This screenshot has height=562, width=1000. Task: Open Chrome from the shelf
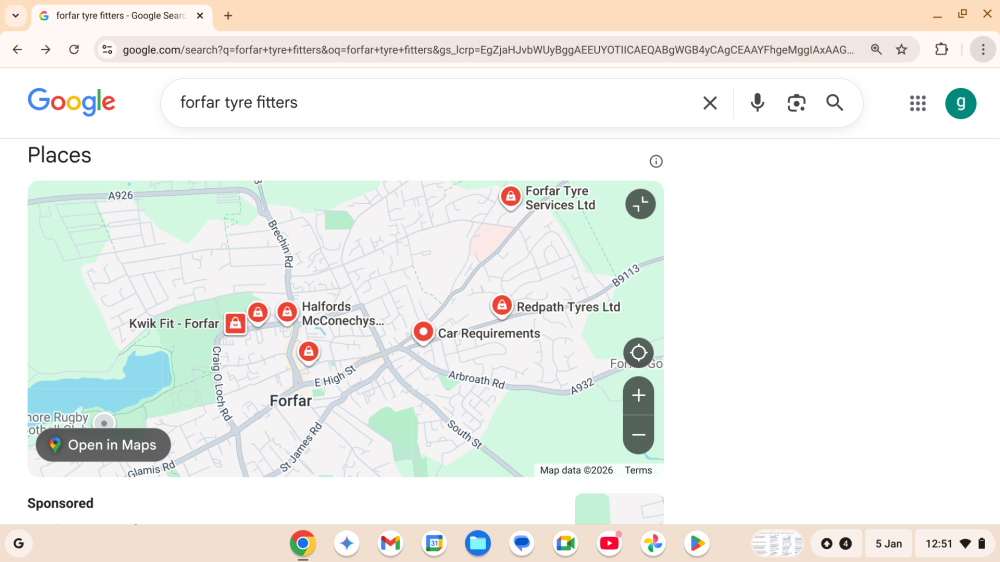coord(303,544)
